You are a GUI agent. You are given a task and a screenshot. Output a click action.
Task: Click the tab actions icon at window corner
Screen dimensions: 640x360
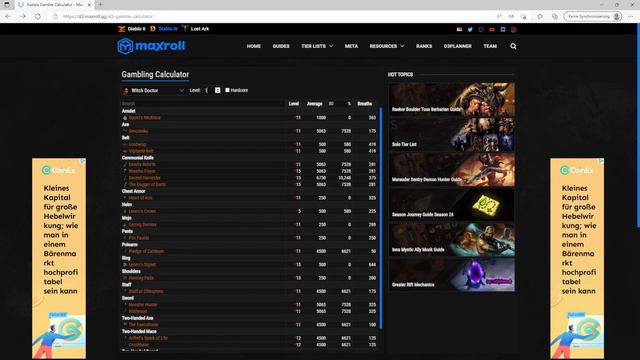point(7,4)
